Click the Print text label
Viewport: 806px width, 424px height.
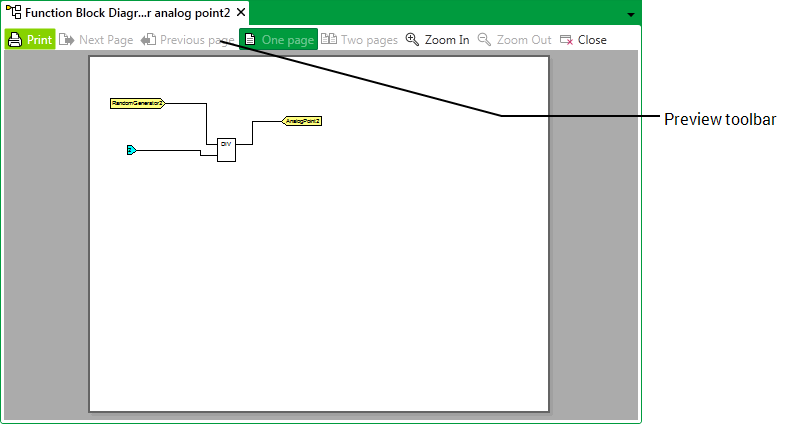[x=39, y=40]
